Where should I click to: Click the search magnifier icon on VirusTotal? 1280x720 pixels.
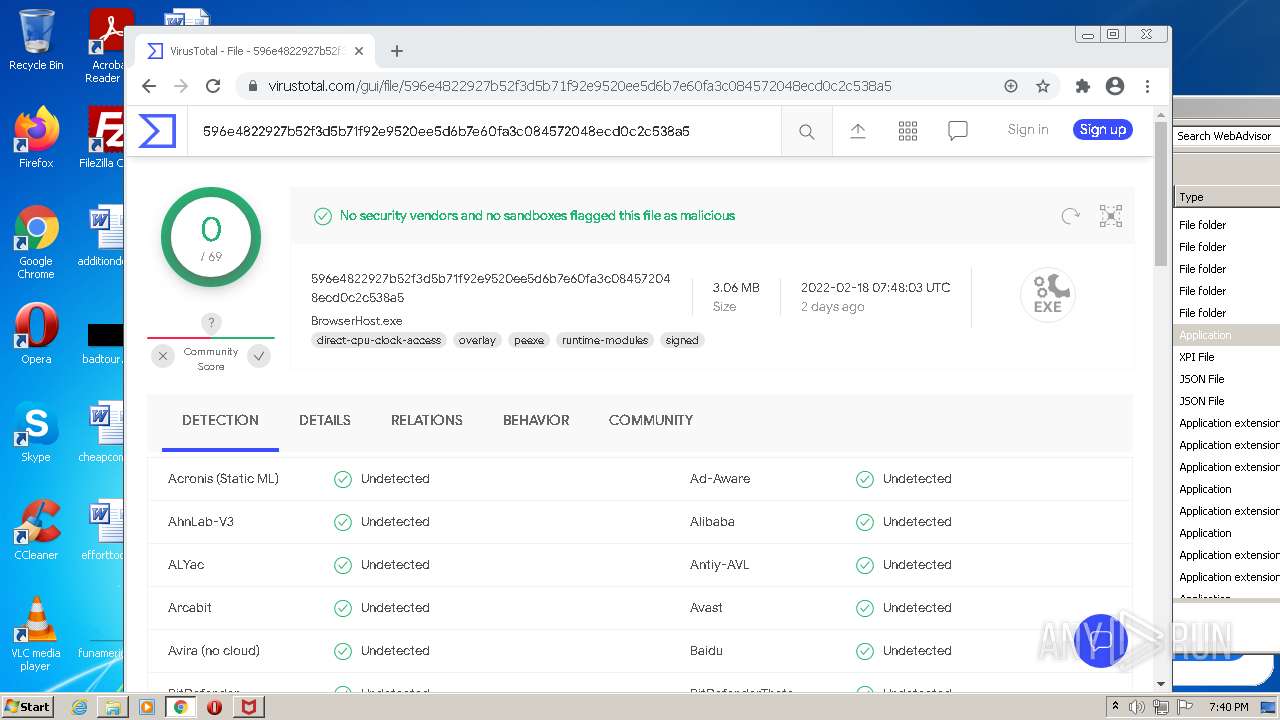click(x=807, y=131)
